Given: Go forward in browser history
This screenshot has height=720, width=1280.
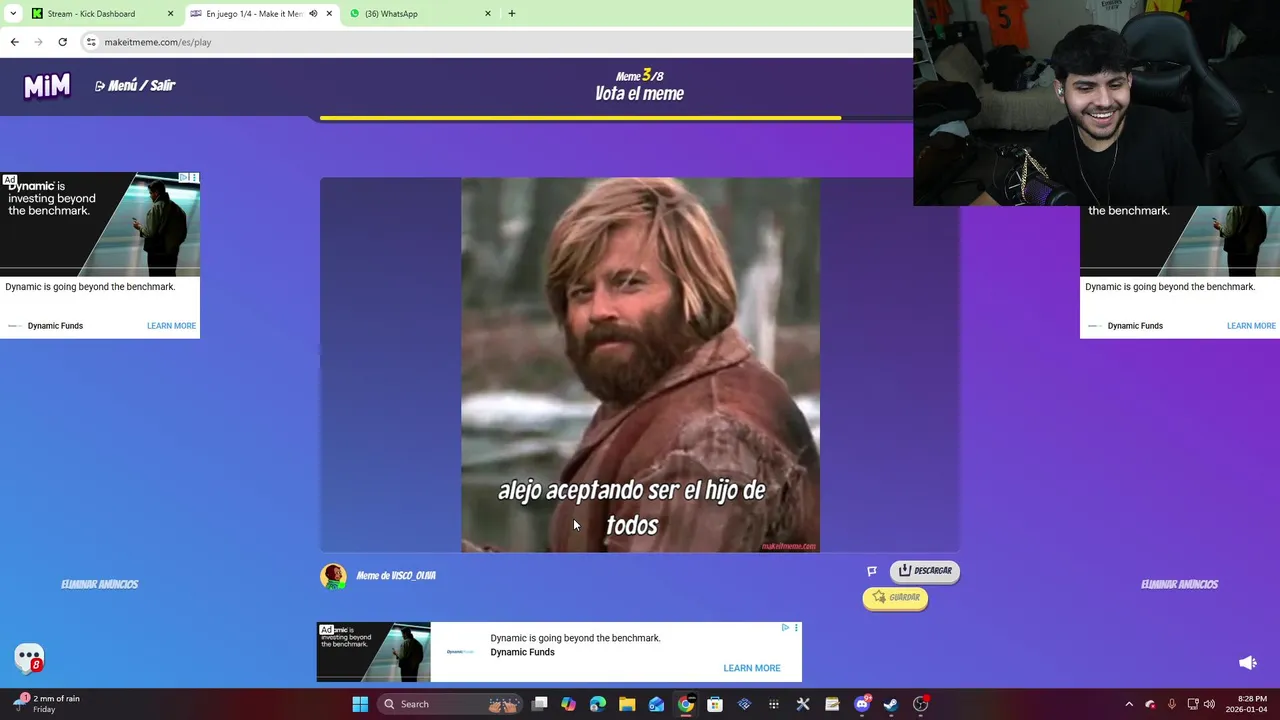Looking at the screenshot, I should tap(38, 42).
